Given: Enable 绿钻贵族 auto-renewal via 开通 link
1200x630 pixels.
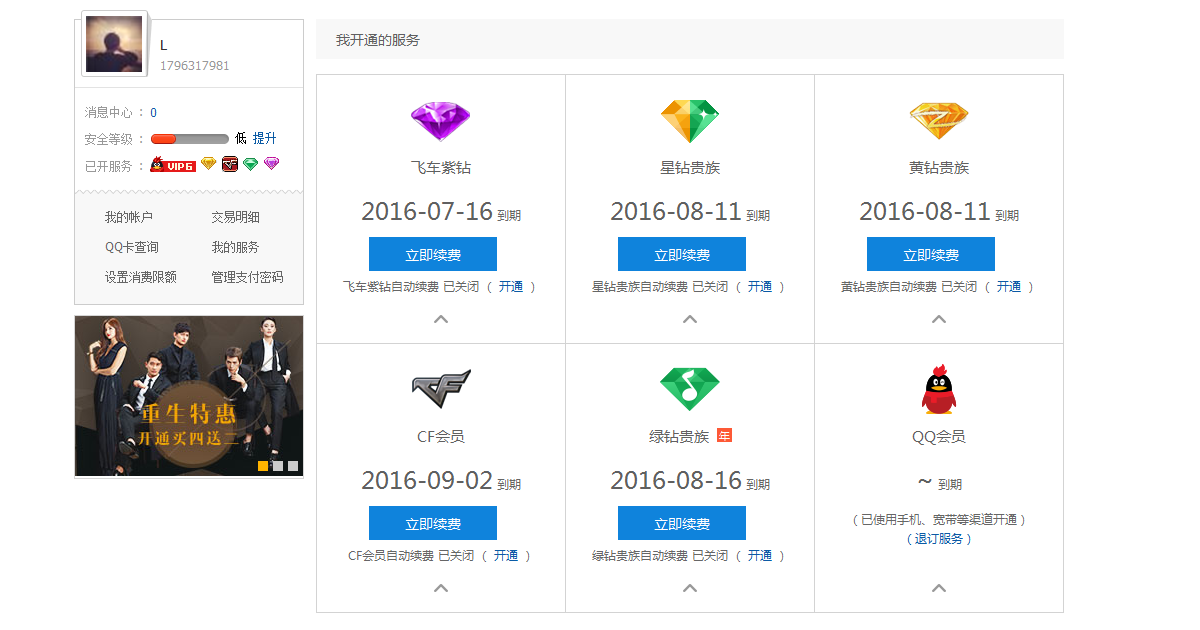Looking at the screenshot, I should [760, 556].
